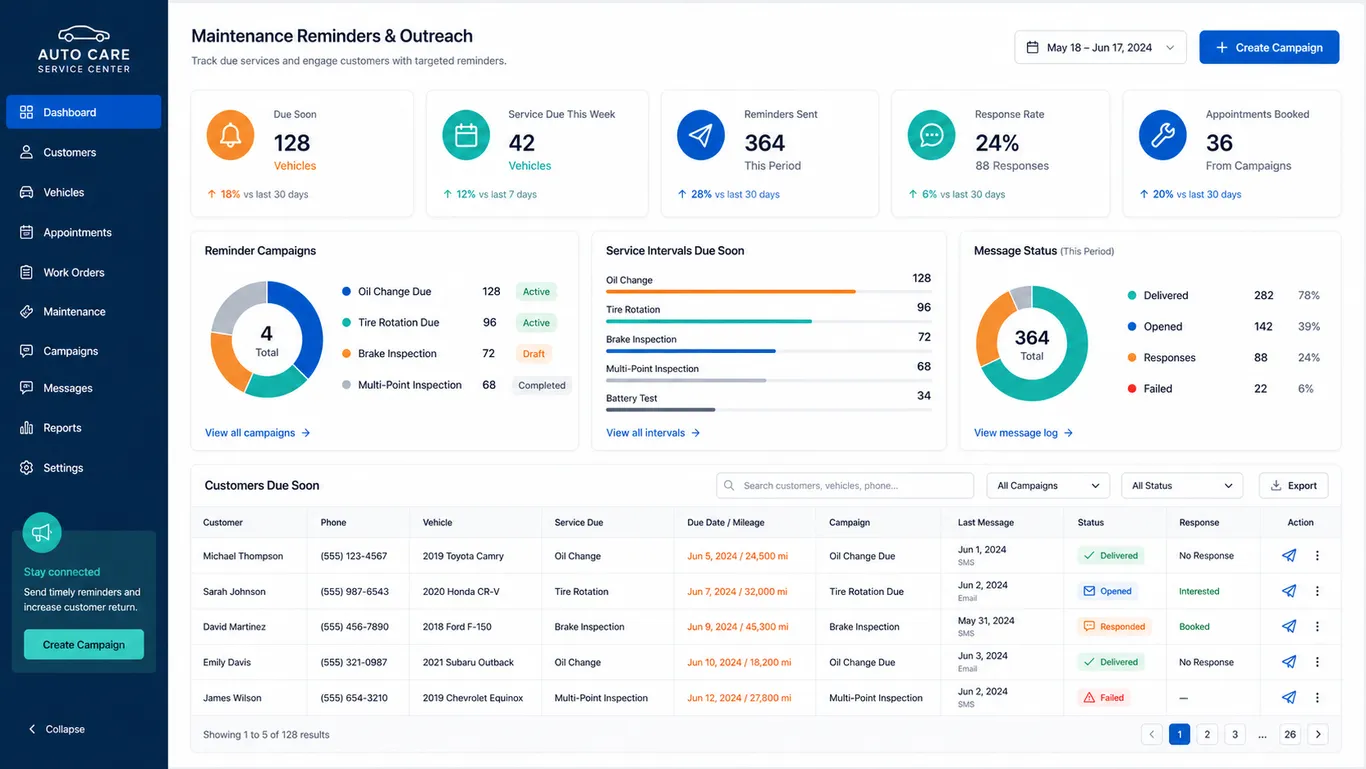Open more actions for James Wilson
The height and width of the screenshot is (769, 1366).
(1317, 698)
